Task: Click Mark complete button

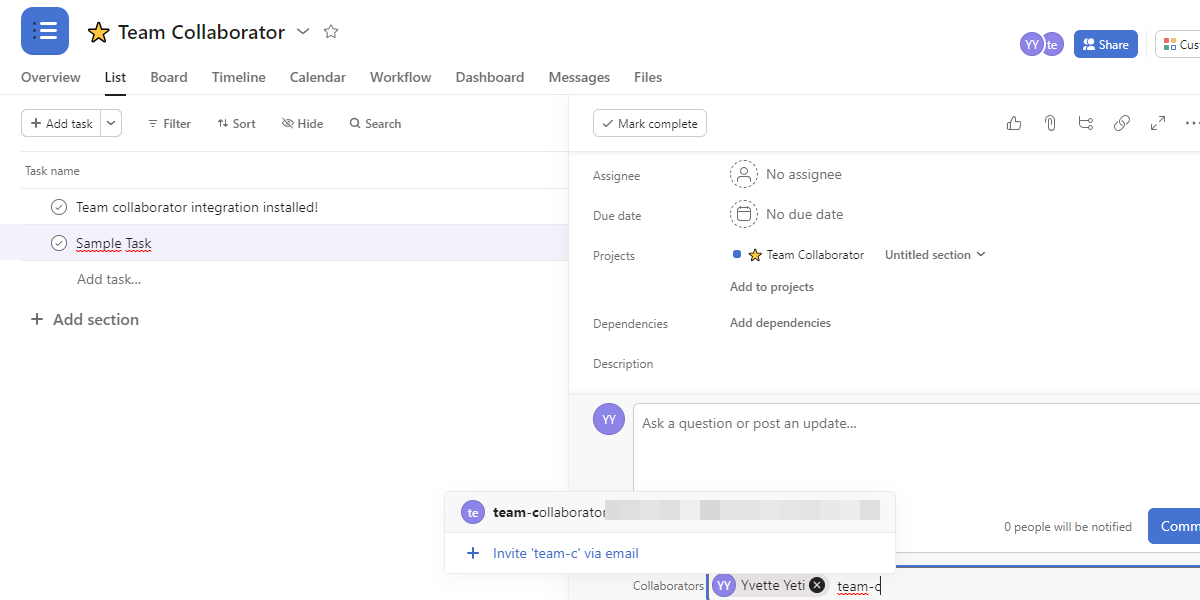Action: coord(650,123)
